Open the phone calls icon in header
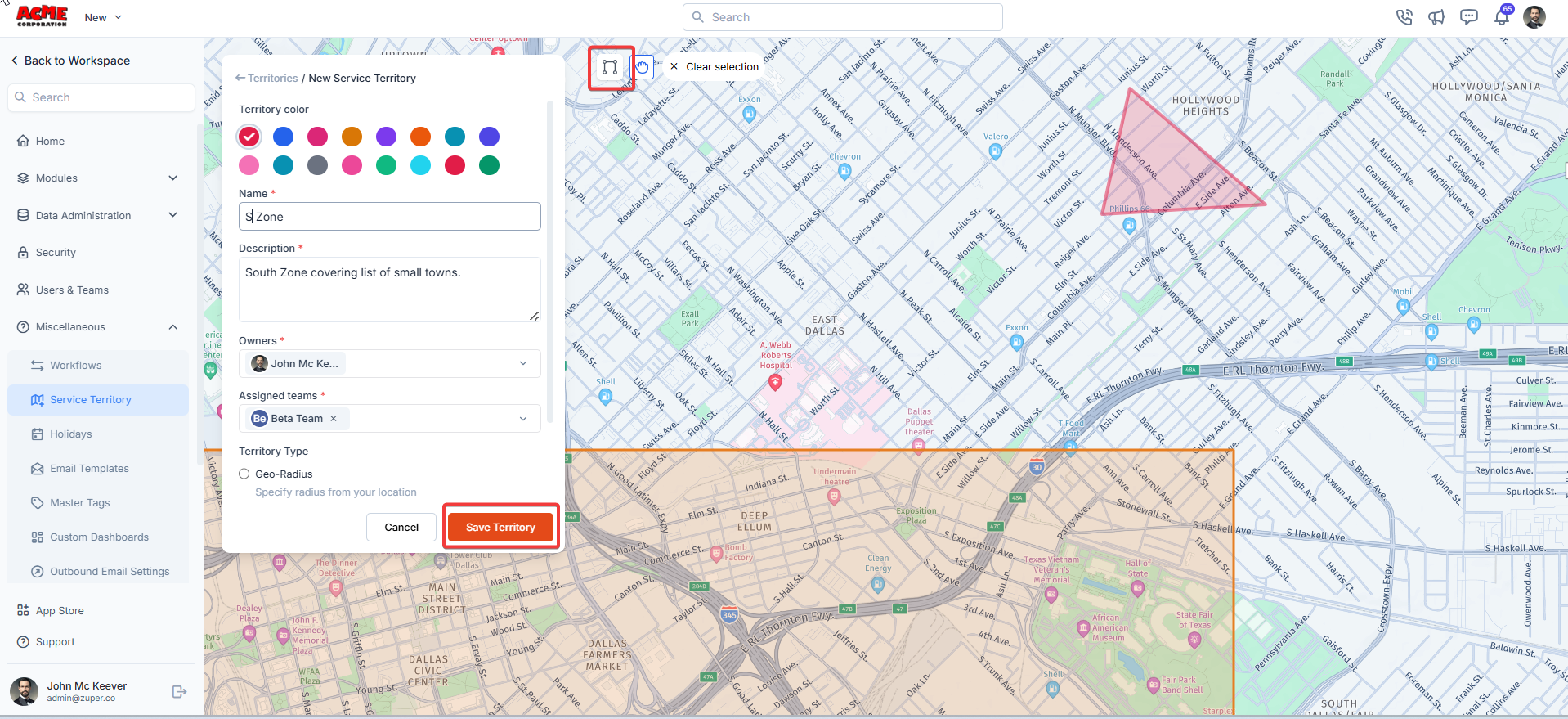 1404,17
